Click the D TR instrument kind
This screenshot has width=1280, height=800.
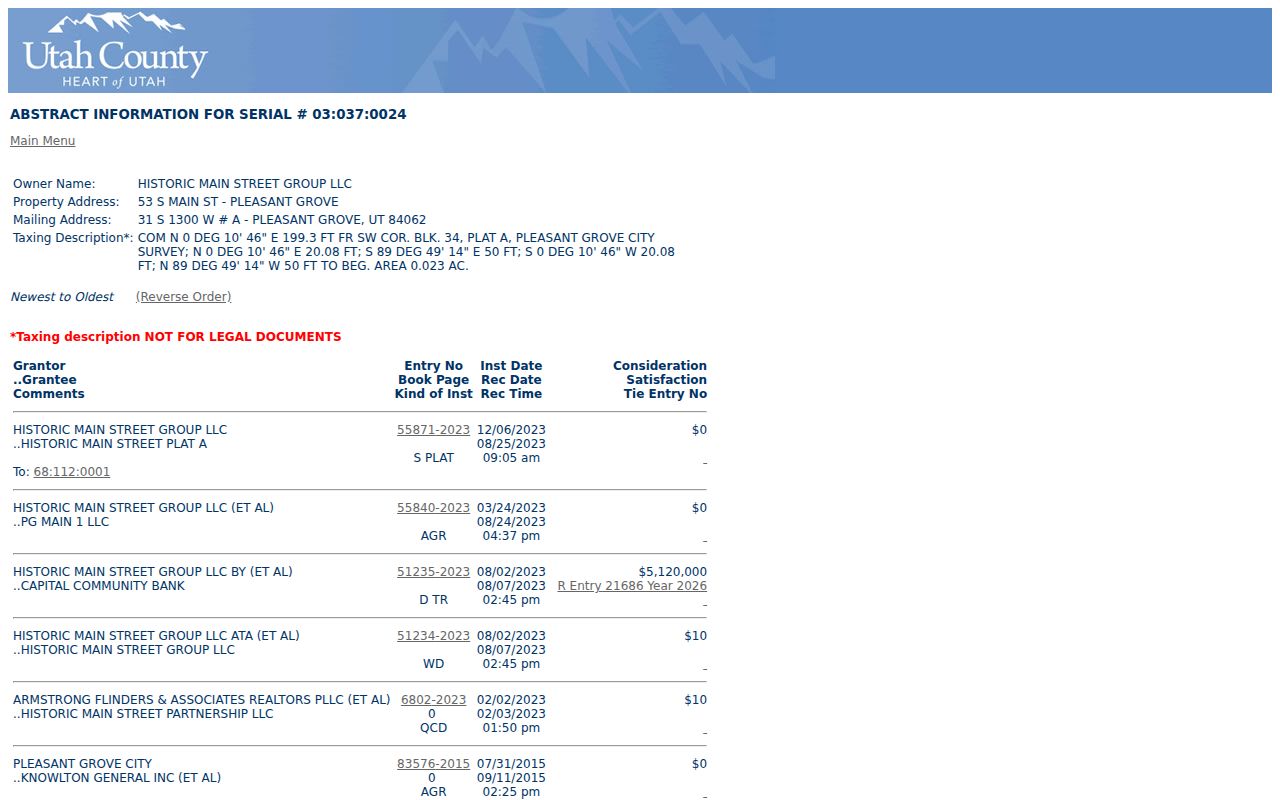coord(433,600)
